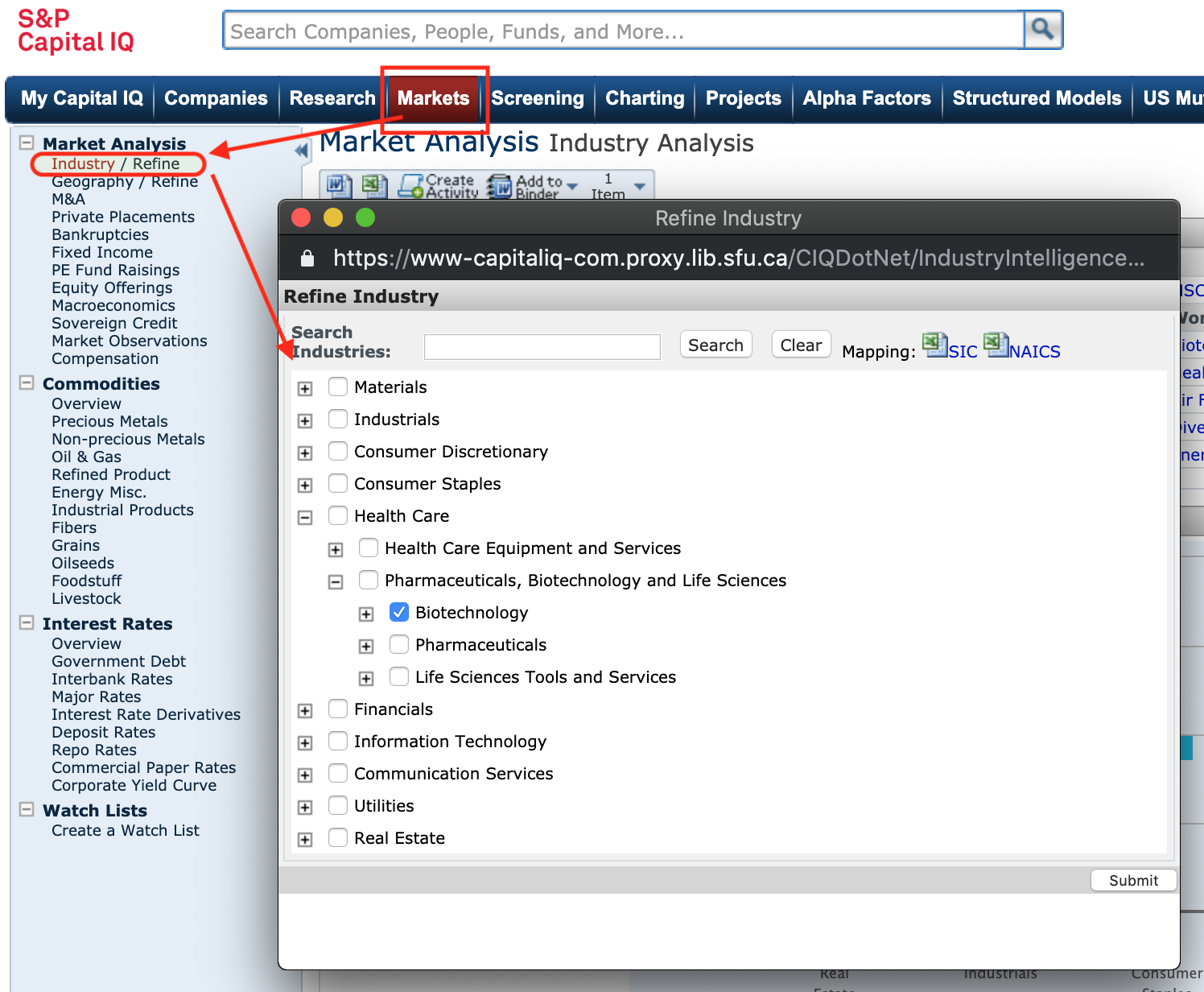Open the Add to Binder dropdown arrow
1204x992 pixels.
pyautogui.click(x=573, y=187)
